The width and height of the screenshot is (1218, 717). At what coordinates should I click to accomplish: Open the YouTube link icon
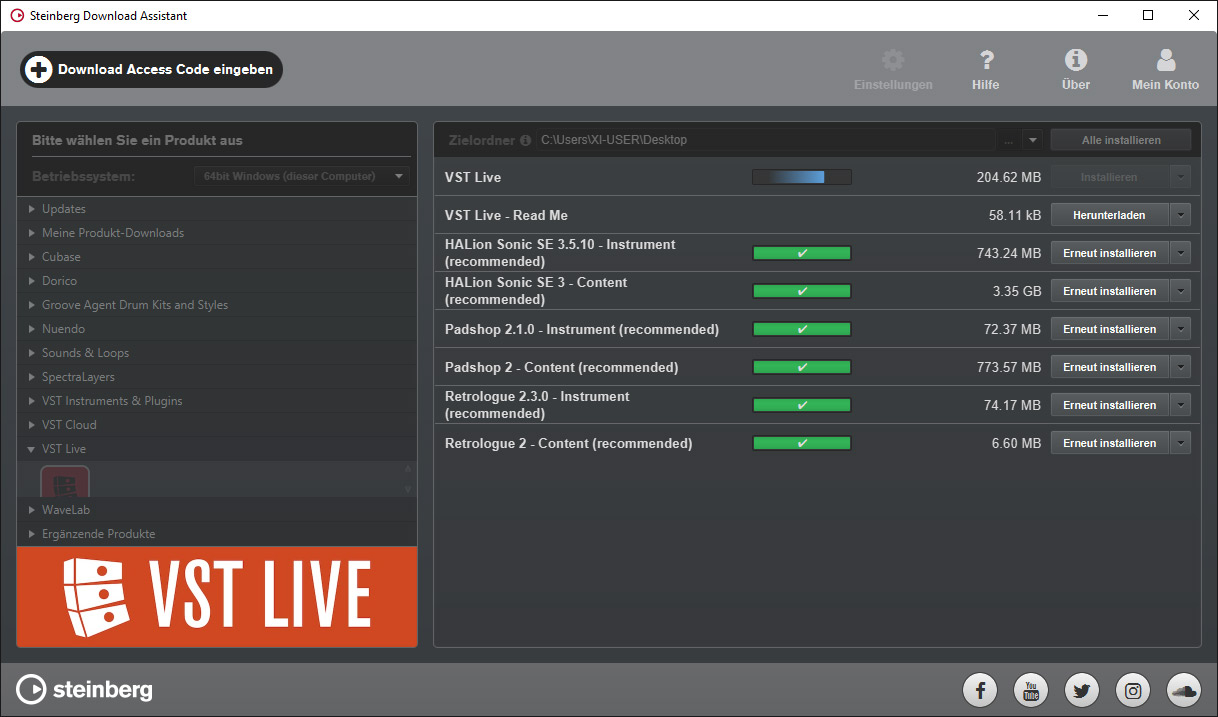point(1031,690)
